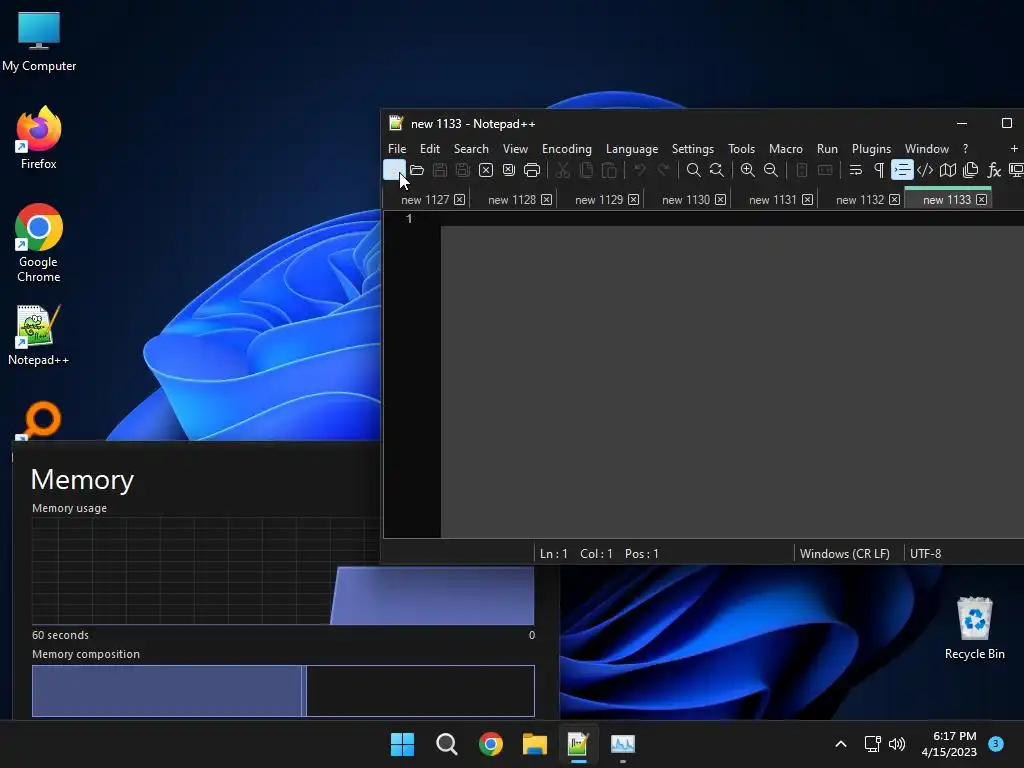The height and width of the screenshot is (768, 1024).
Task: Open the File menu
Action: [x=396, y=149]
